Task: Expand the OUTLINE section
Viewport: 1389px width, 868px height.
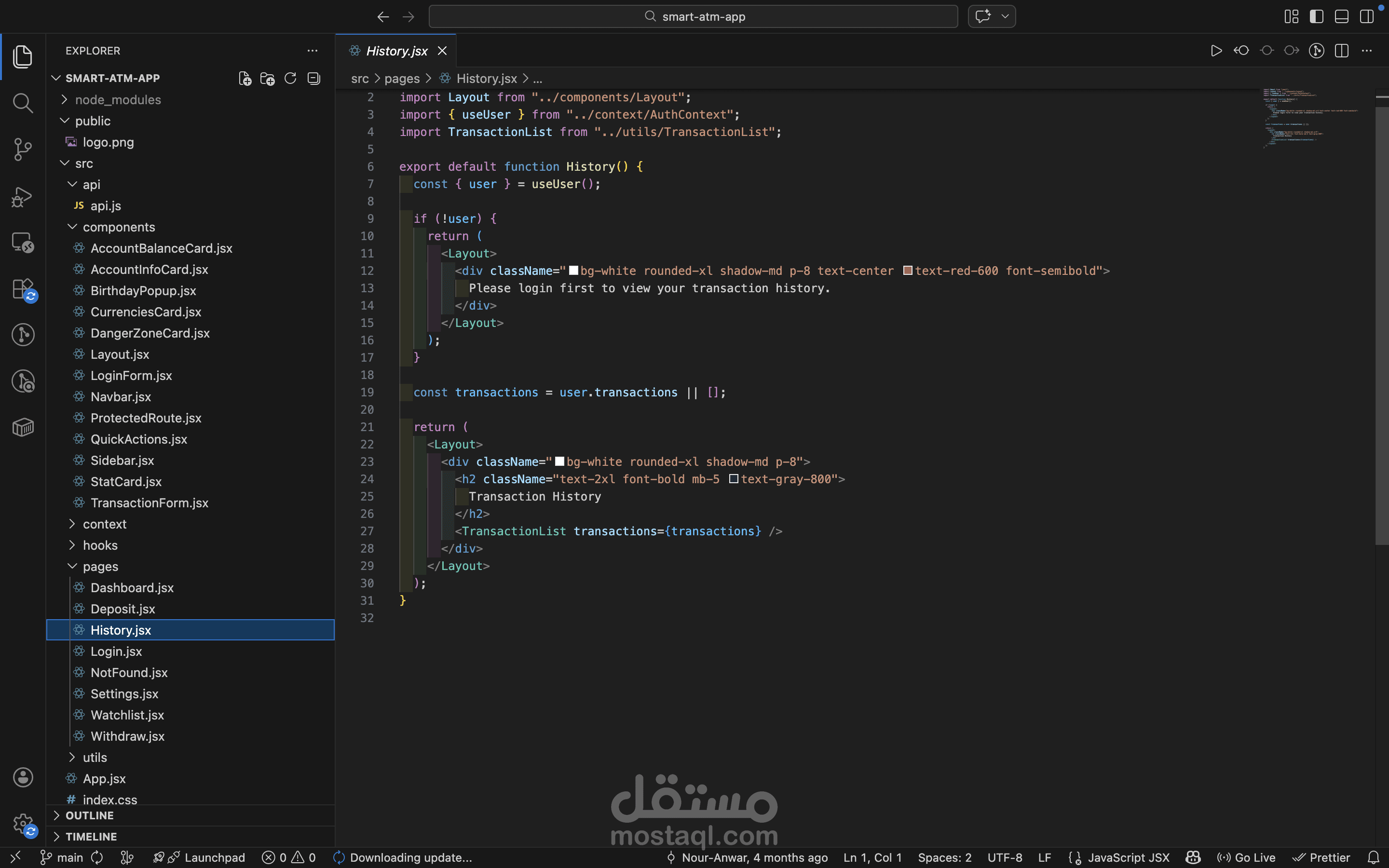Action: 90,815
